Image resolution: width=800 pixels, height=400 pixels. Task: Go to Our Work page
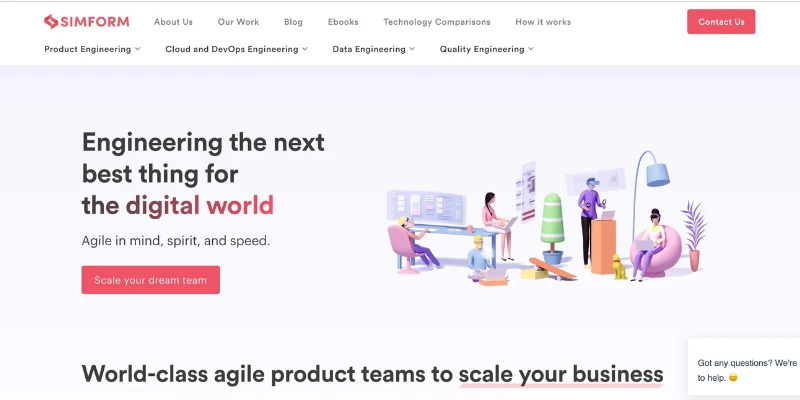point(238,22)
